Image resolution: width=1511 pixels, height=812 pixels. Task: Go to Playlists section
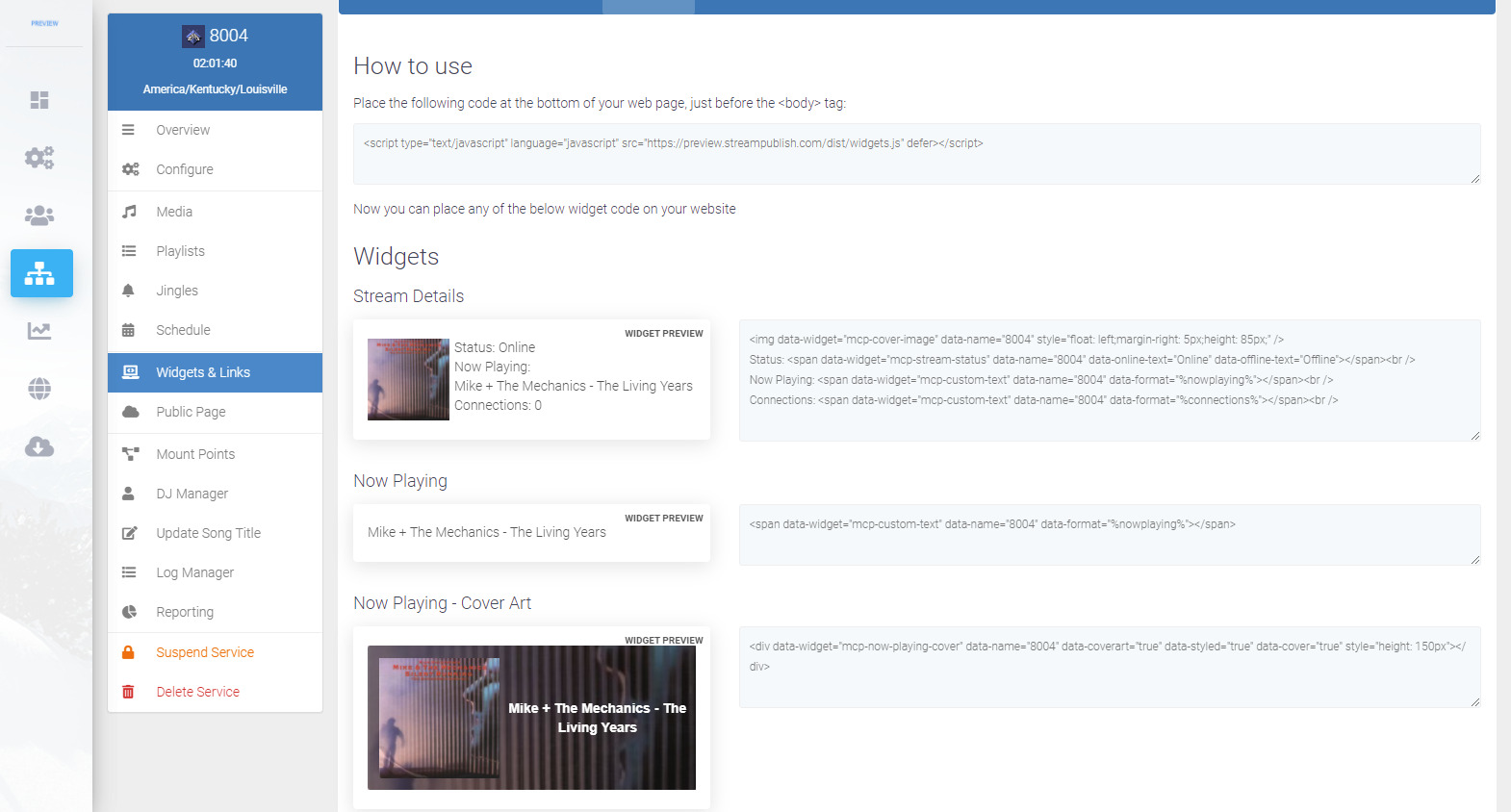(215, 251)
